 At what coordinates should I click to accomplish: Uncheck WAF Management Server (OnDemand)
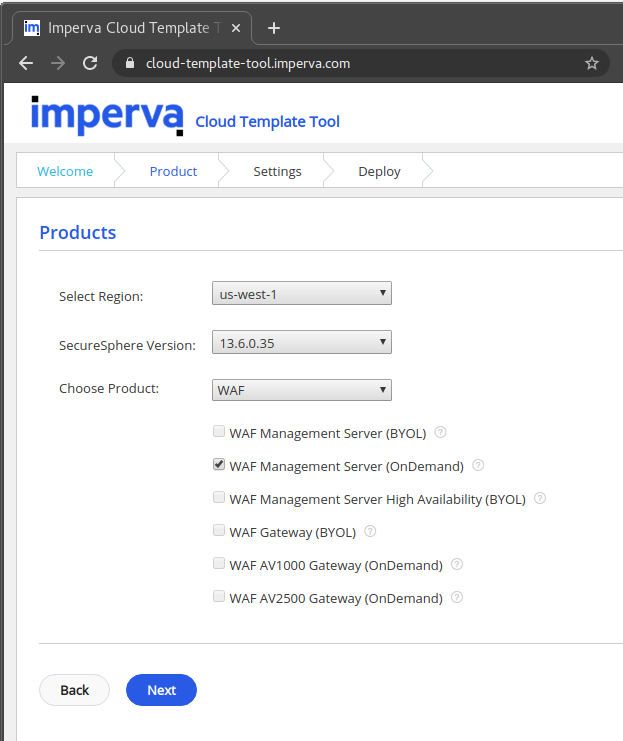219,465
